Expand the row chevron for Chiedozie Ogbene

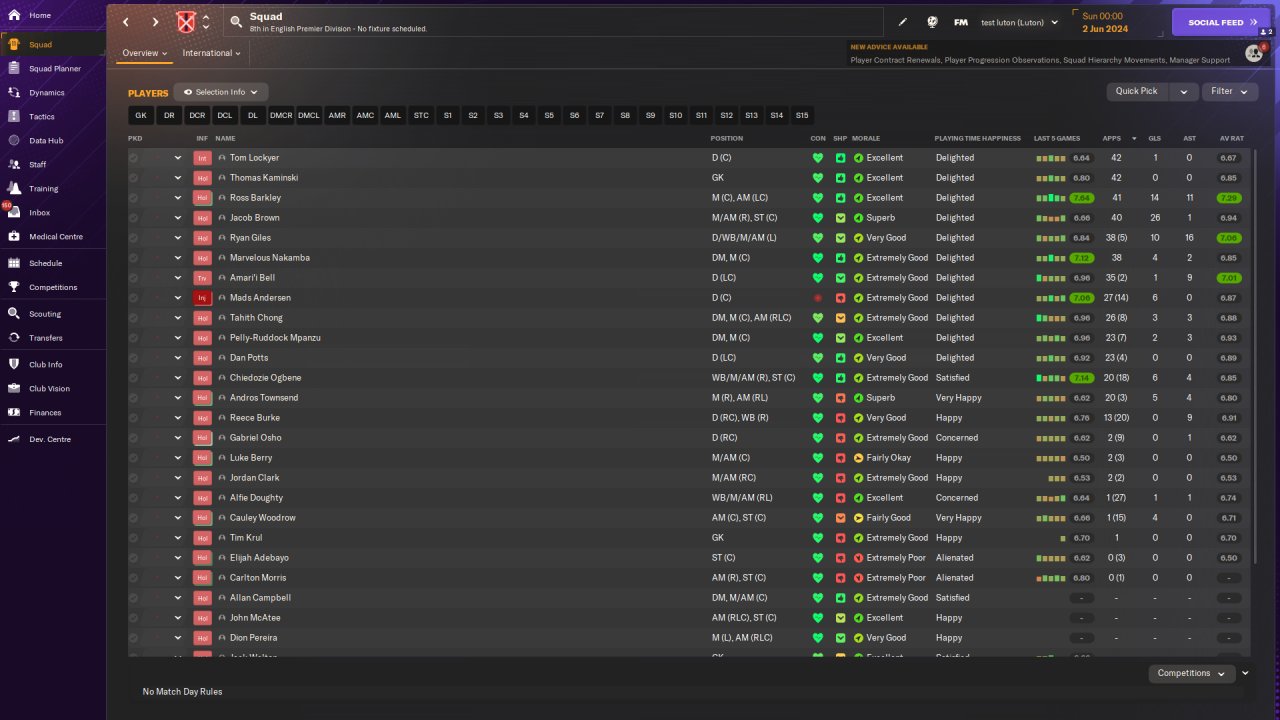[178, 378]
